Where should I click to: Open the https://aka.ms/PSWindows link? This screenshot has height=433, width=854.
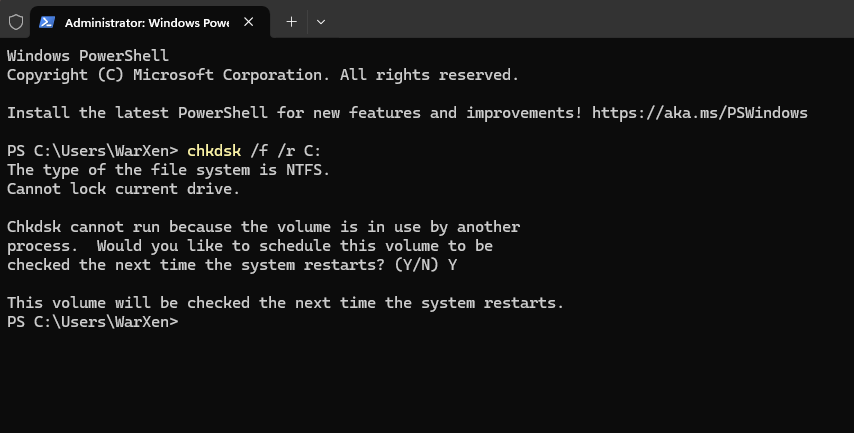(x=699, y=113)
